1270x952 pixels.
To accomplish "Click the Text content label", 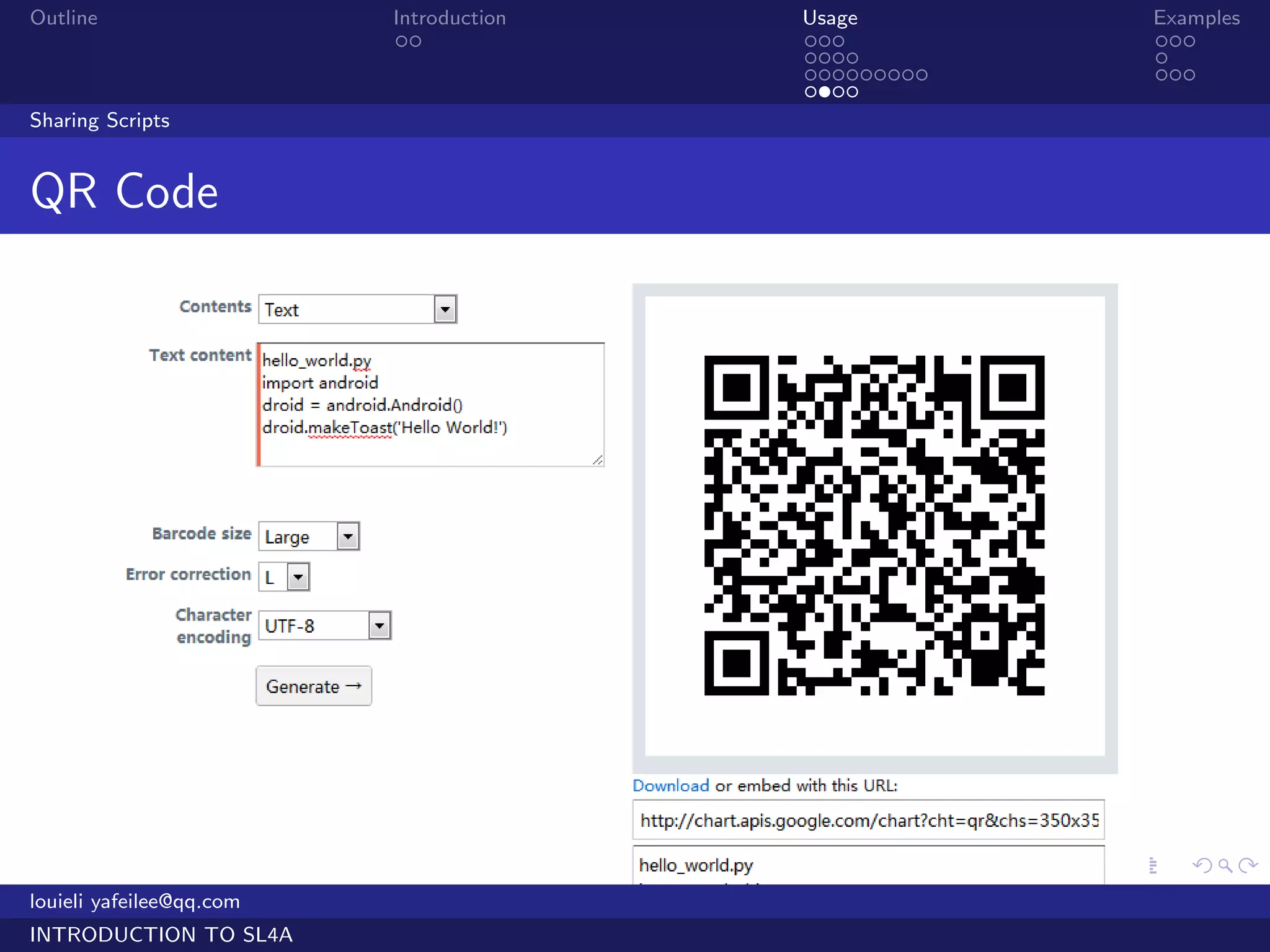I will click(x=200, y=355).
